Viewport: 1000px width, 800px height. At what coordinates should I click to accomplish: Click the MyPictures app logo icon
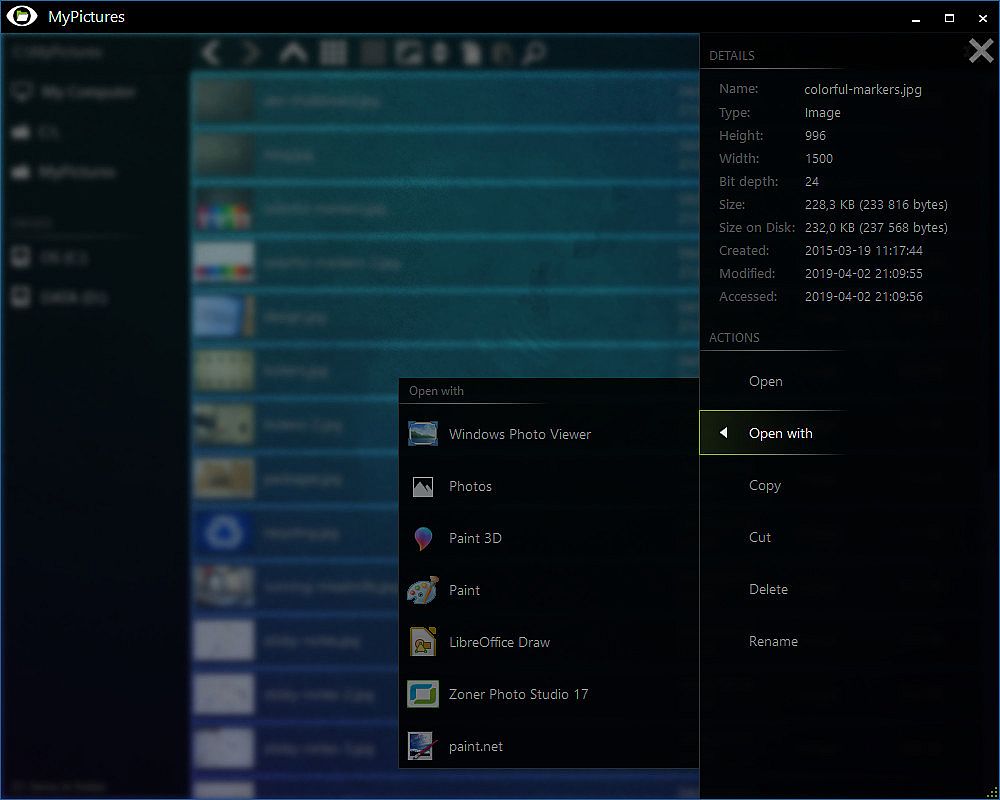point(22,16)
